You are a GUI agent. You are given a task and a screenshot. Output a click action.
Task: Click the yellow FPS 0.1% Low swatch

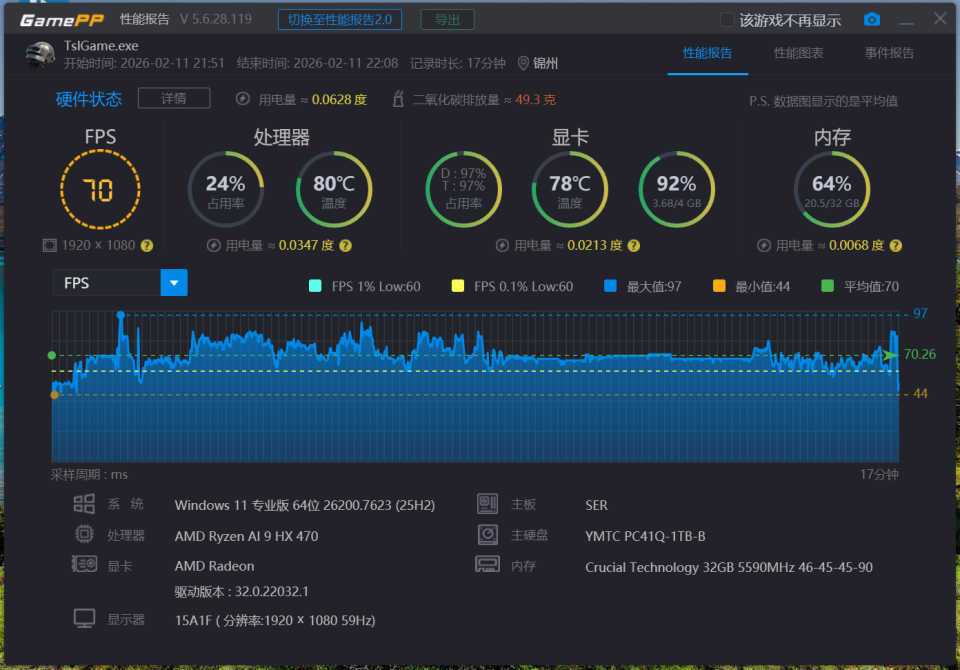[x=457, y=286]
